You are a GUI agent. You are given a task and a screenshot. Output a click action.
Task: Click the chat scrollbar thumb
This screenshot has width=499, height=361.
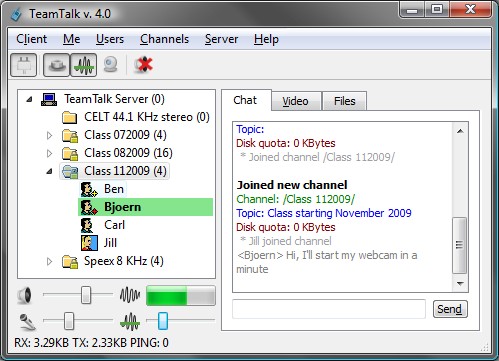tap(459, 245)
